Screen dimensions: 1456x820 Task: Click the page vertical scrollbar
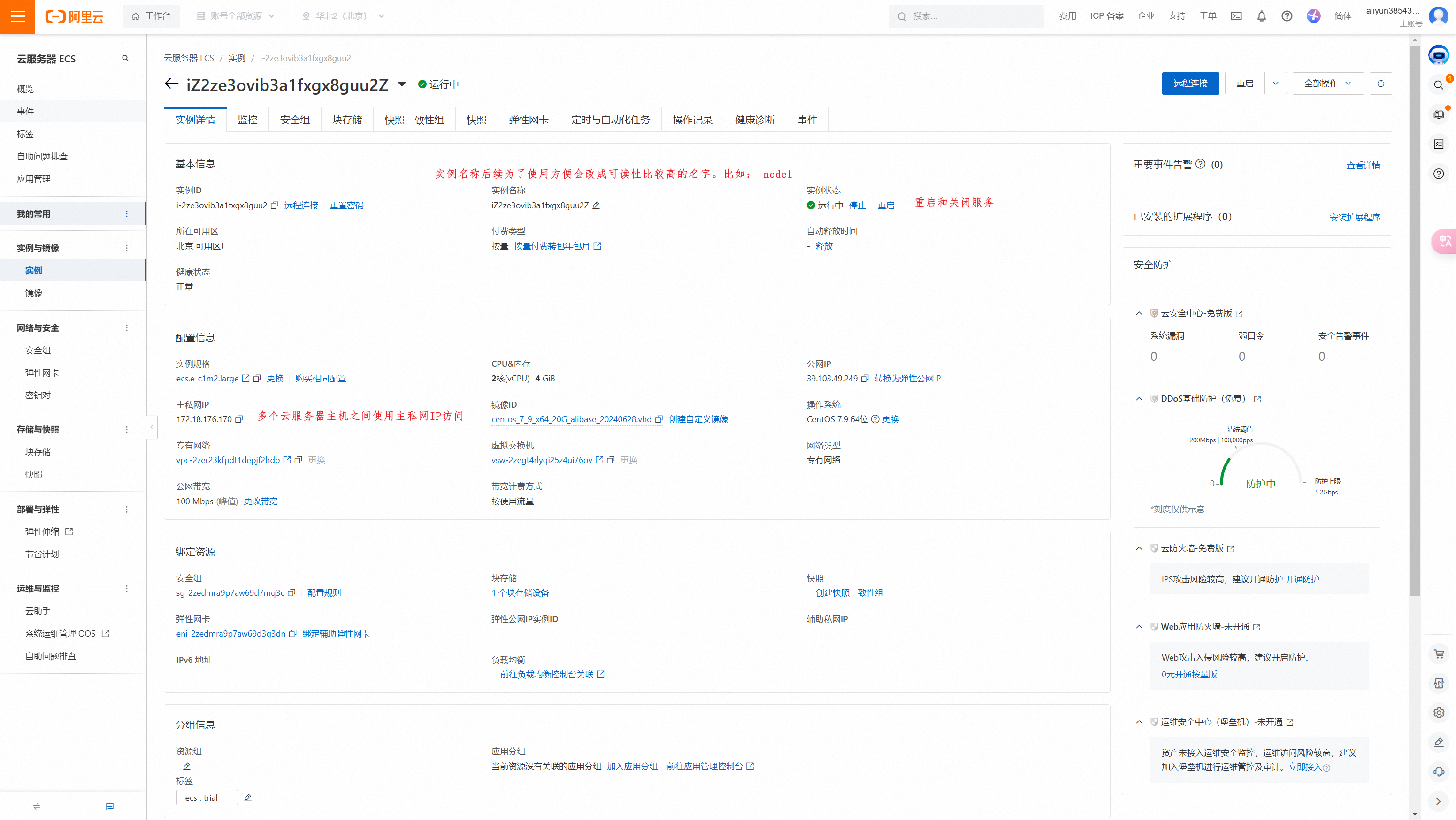[x=1415, y=320]
